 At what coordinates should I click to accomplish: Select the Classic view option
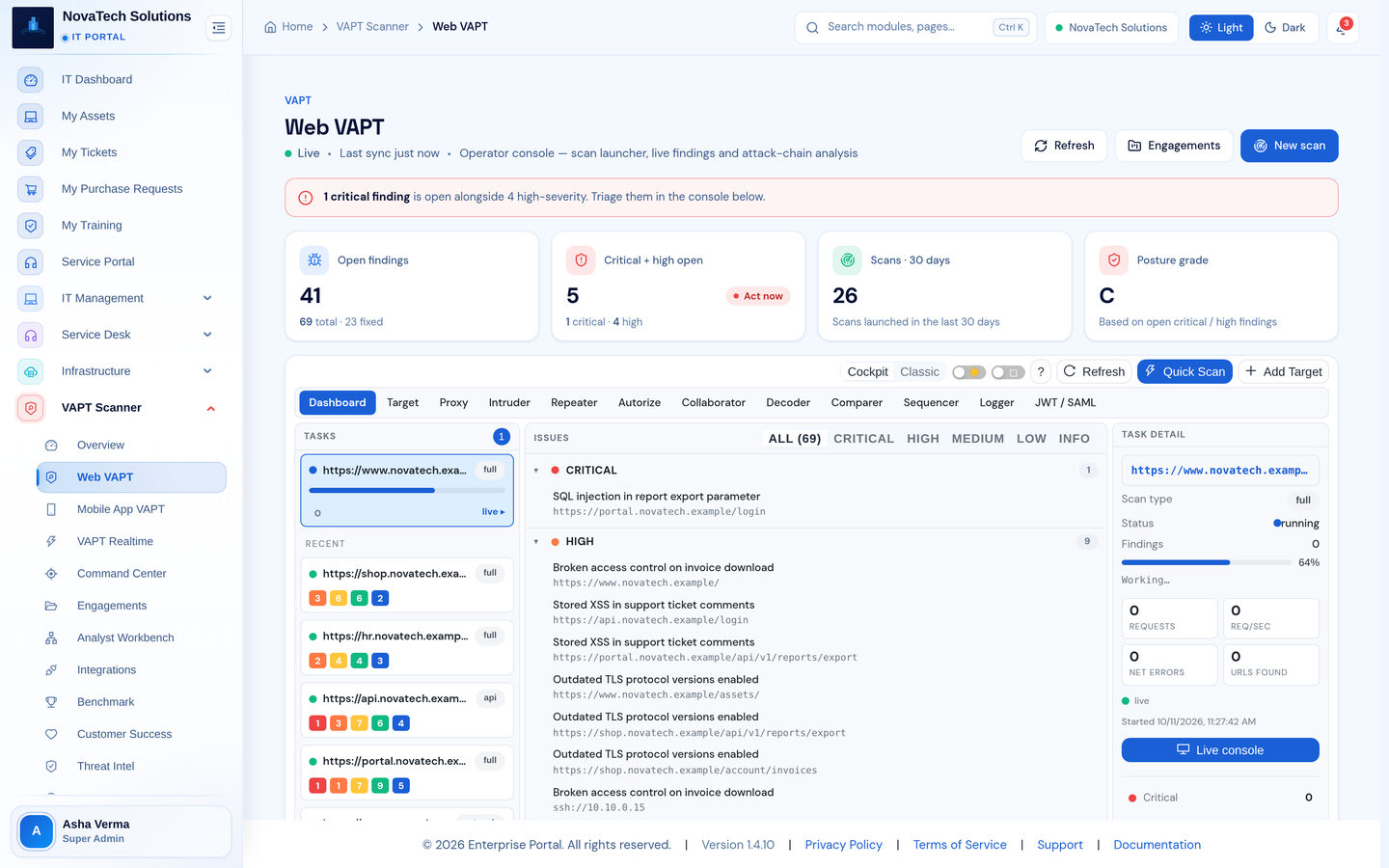coord(919,371)
